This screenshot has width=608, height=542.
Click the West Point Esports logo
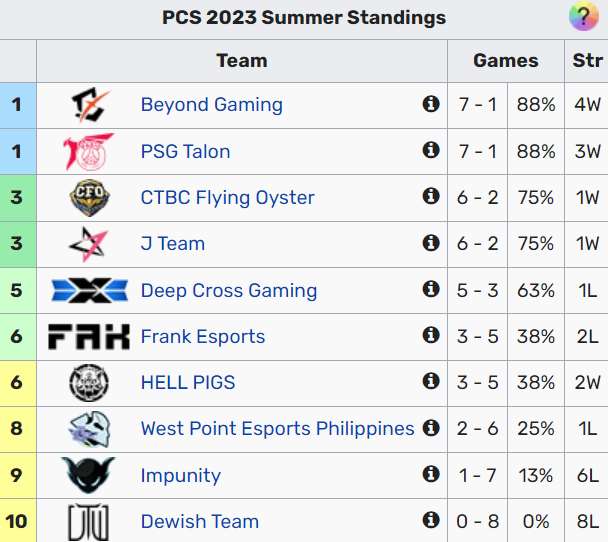click(89, 429)
